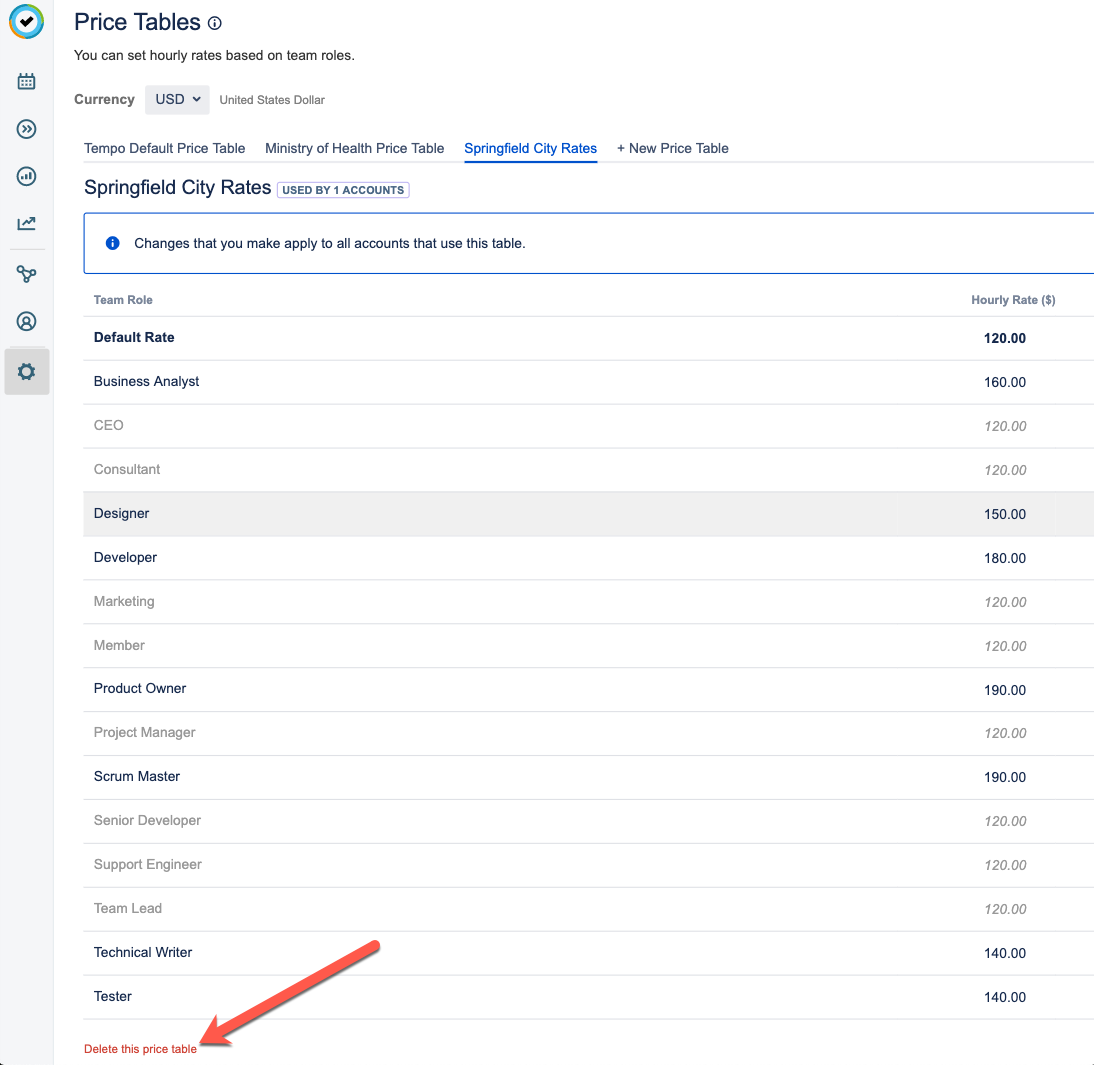Edit the Default Rate value 120.00

[1004, 338]
